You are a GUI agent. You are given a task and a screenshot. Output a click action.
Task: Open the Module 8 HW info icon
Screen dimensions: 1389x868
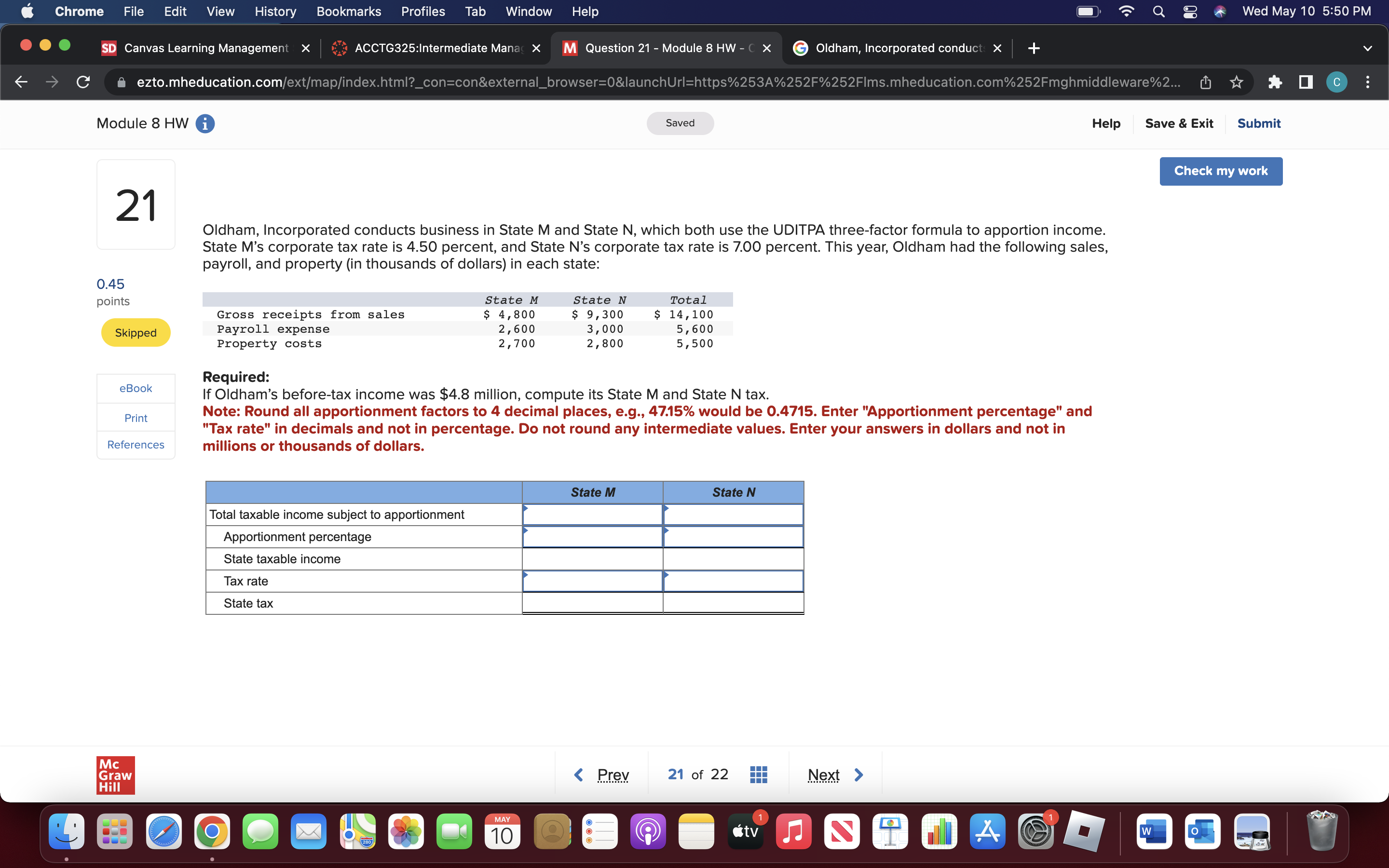coord(205,123)
